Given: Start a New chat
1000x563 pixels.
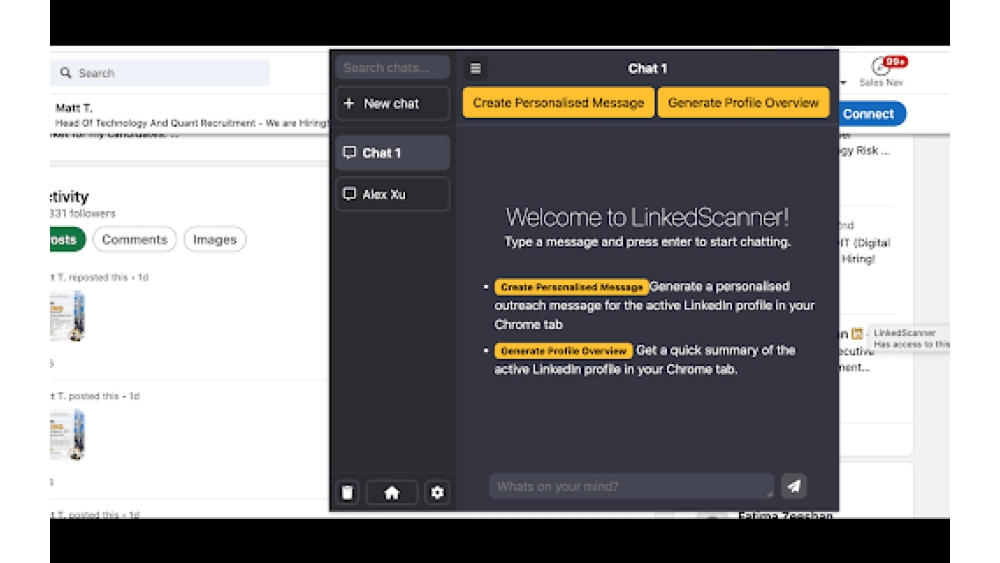Looking at the screenshot, I should tap(392, 103).
